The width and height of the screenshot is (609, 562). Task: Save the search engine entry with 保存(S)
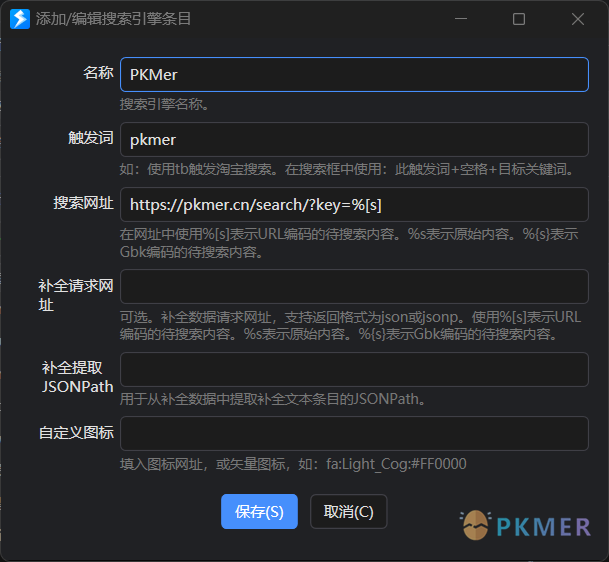click(x=259, y=512)
